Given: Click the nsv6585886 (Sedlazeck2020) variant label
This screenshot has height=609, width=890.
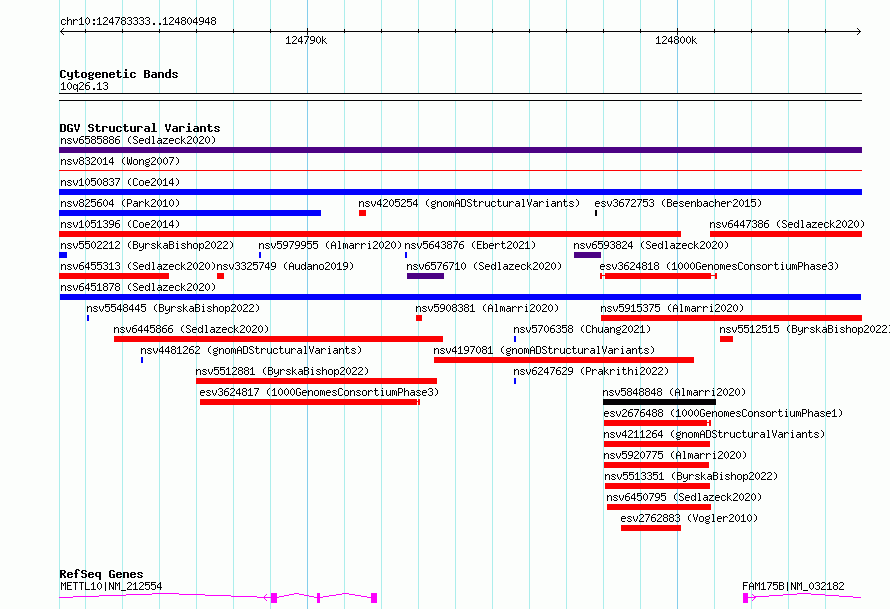Looking at the screenshot, I should click(138, 140).
